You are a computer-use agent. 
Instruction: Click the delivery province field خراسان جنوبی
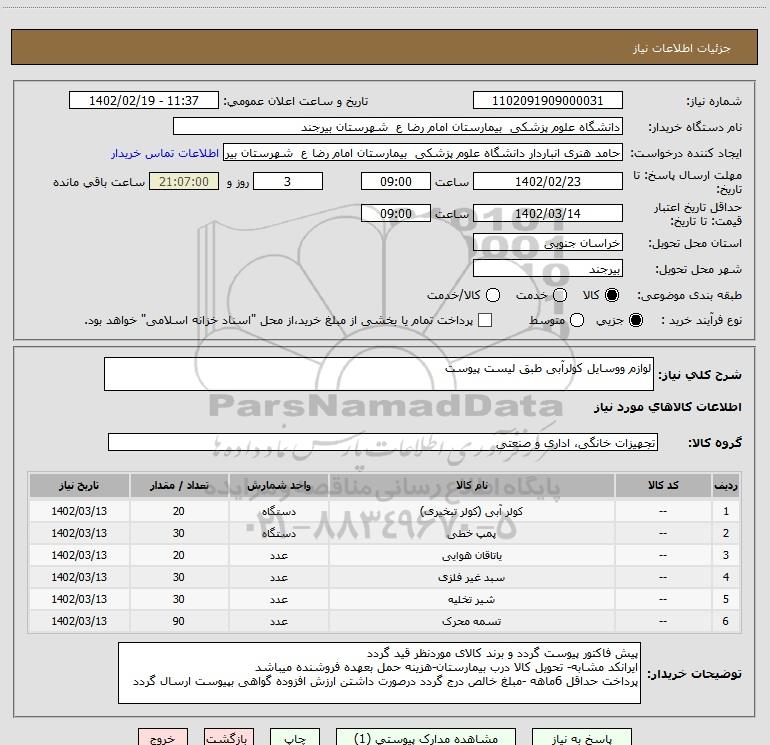tap(548, 242)
